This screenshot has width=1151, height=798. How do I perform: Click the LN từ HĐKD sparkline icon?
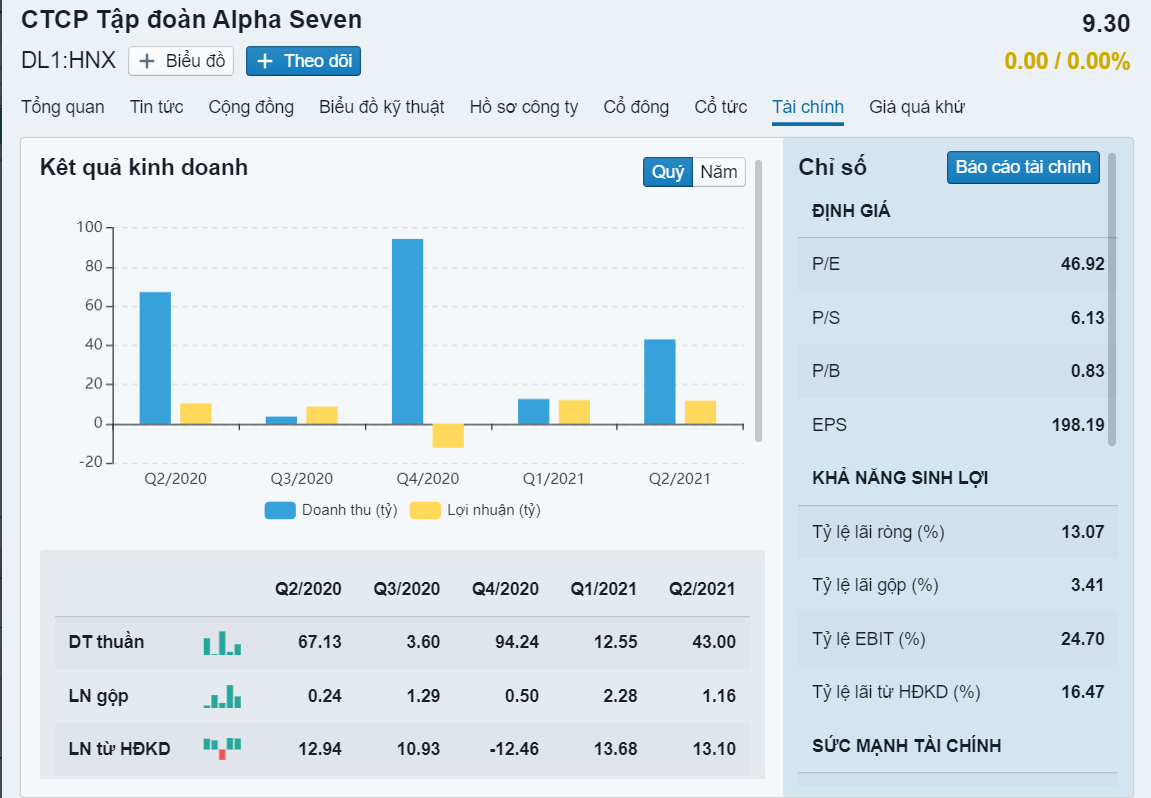click(222, 748)
